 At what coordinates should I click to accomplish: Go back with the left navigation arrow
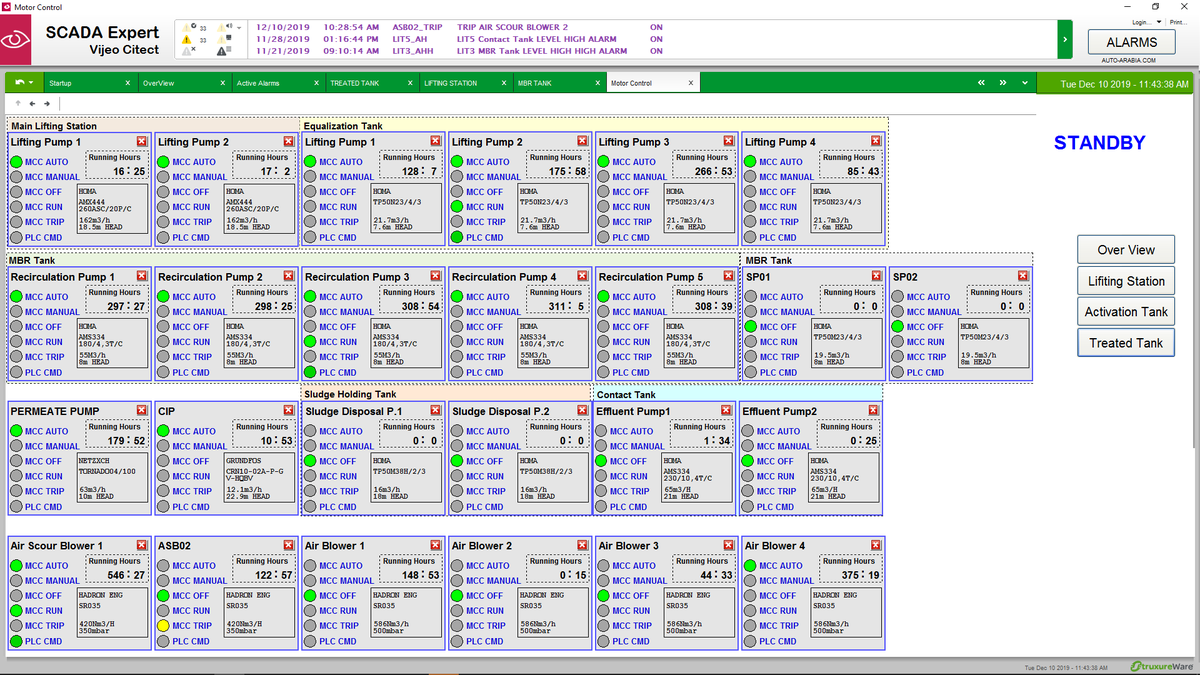click(32, 103)
